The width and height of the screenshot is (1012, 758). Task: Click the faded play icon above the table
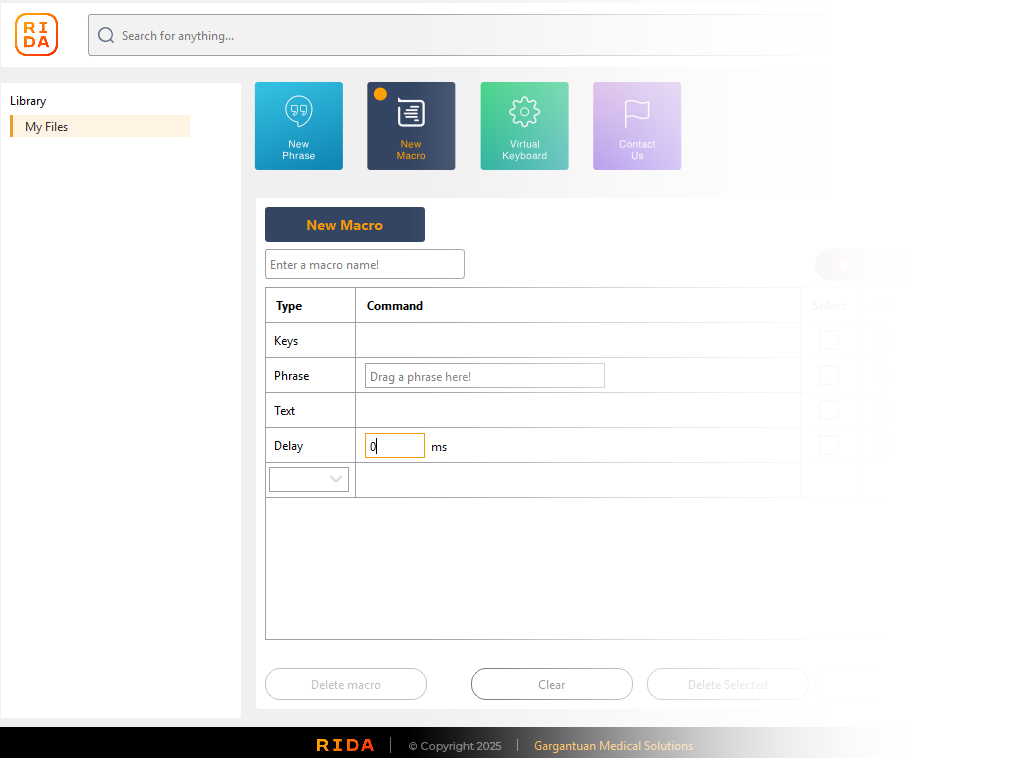coord(845,265)
